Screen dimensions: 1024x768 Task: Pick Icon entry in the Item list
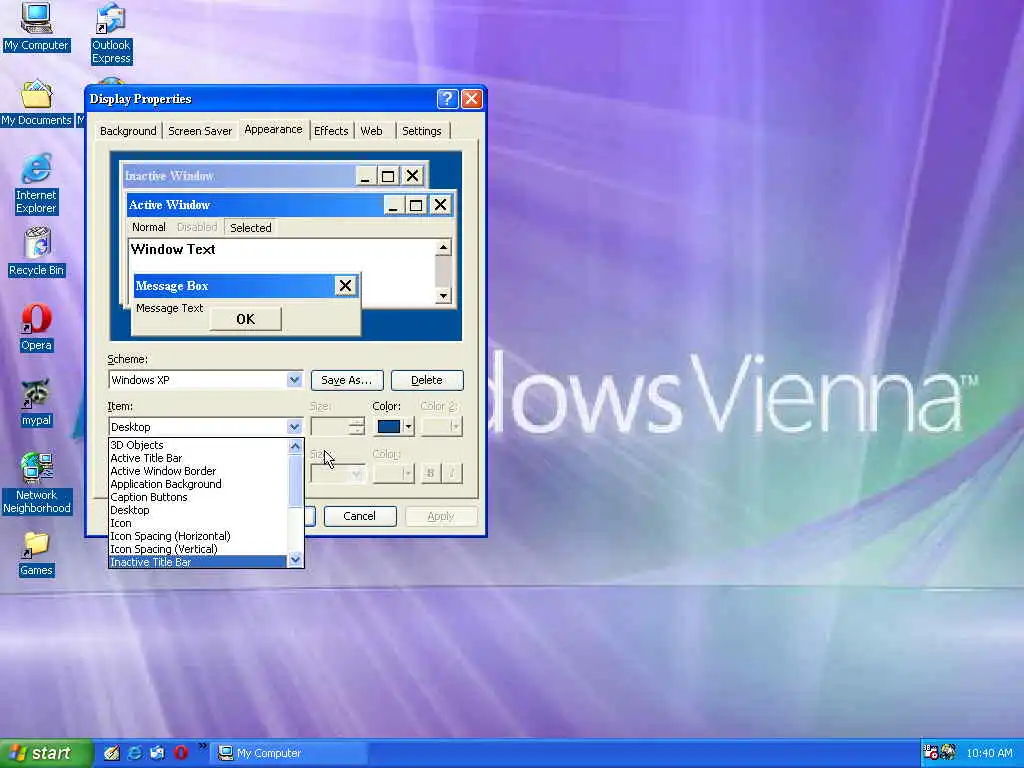tap(197, 523)
